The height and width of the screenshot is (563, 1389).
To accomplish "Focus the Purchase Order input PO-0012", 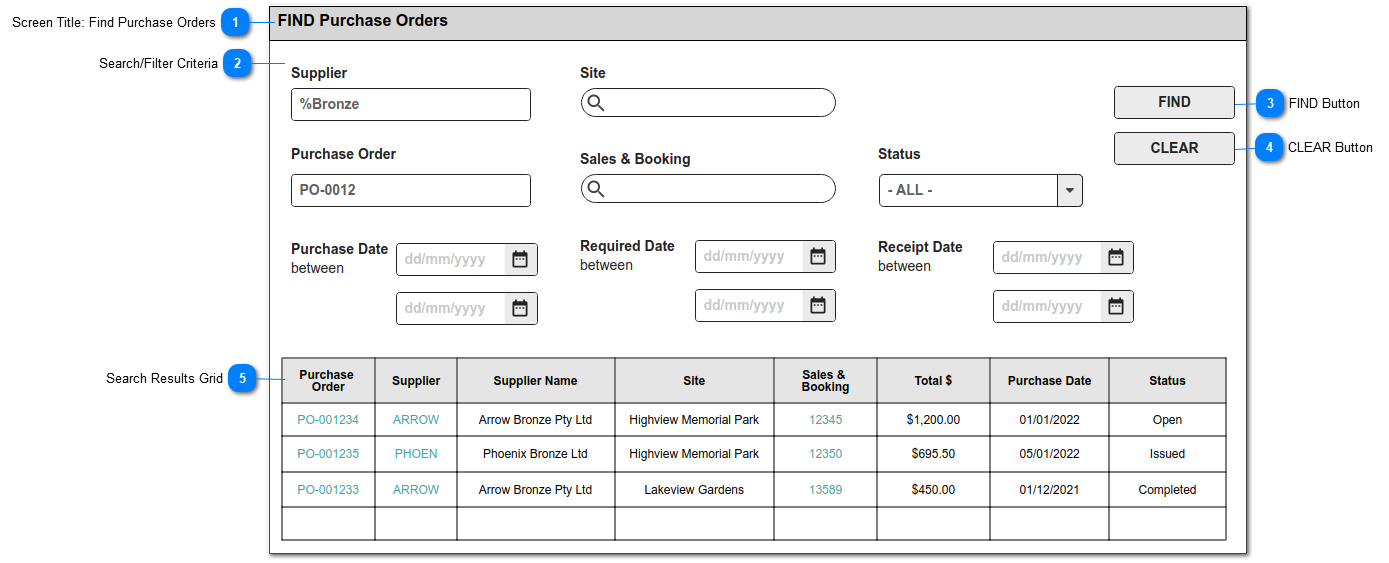I will (x=411, y=190).
